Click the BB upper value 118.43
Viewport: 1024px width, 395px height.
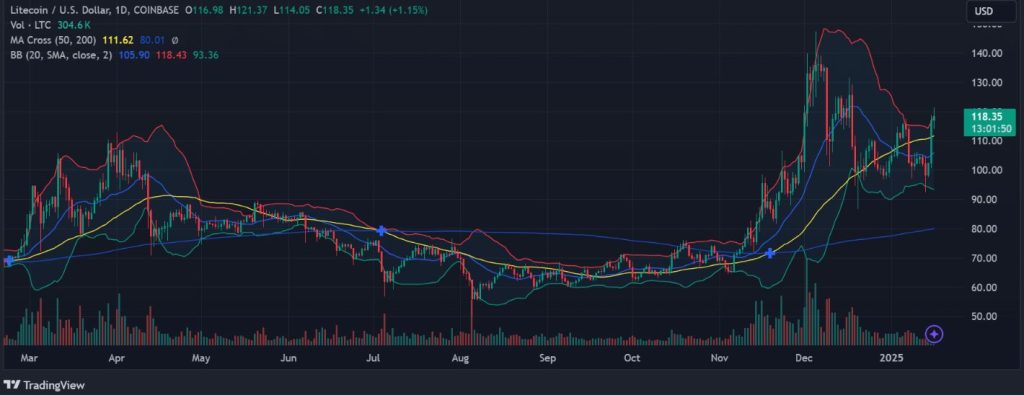tap(170, 55)
